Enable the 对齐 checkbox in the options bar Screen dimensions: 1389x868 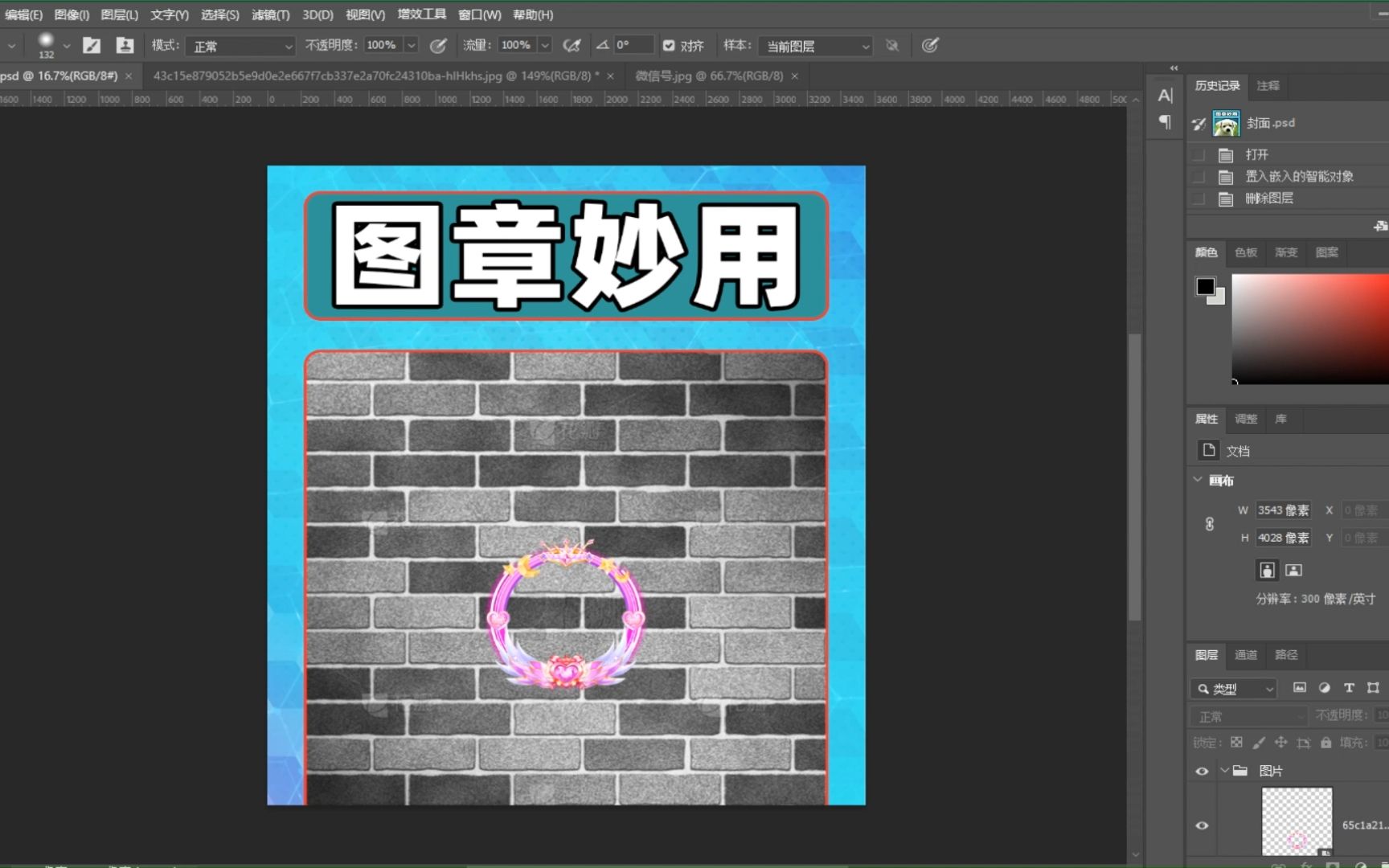tap(669, 45)
